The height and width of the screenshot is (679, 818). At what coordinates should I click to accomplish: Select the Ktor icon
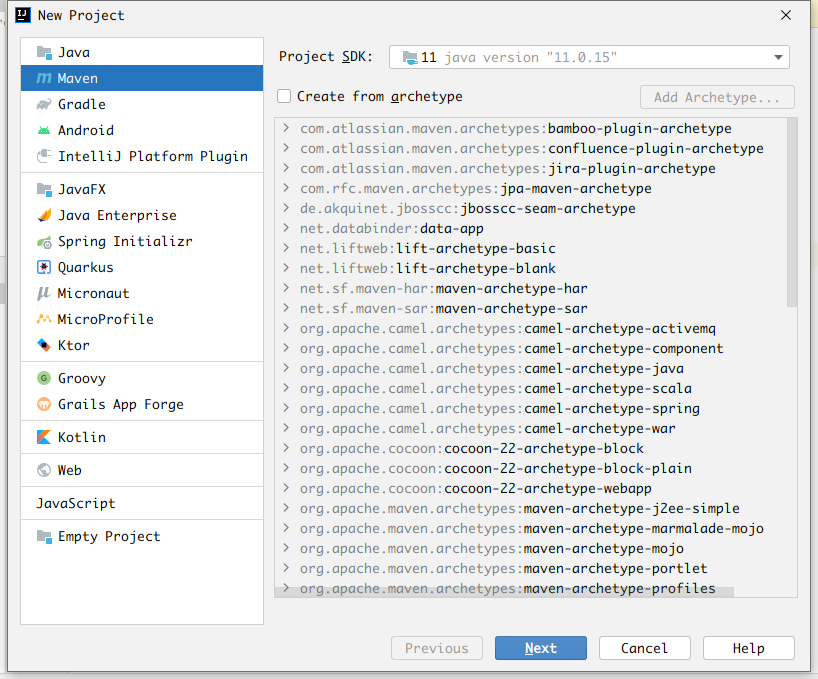(43, 345)
